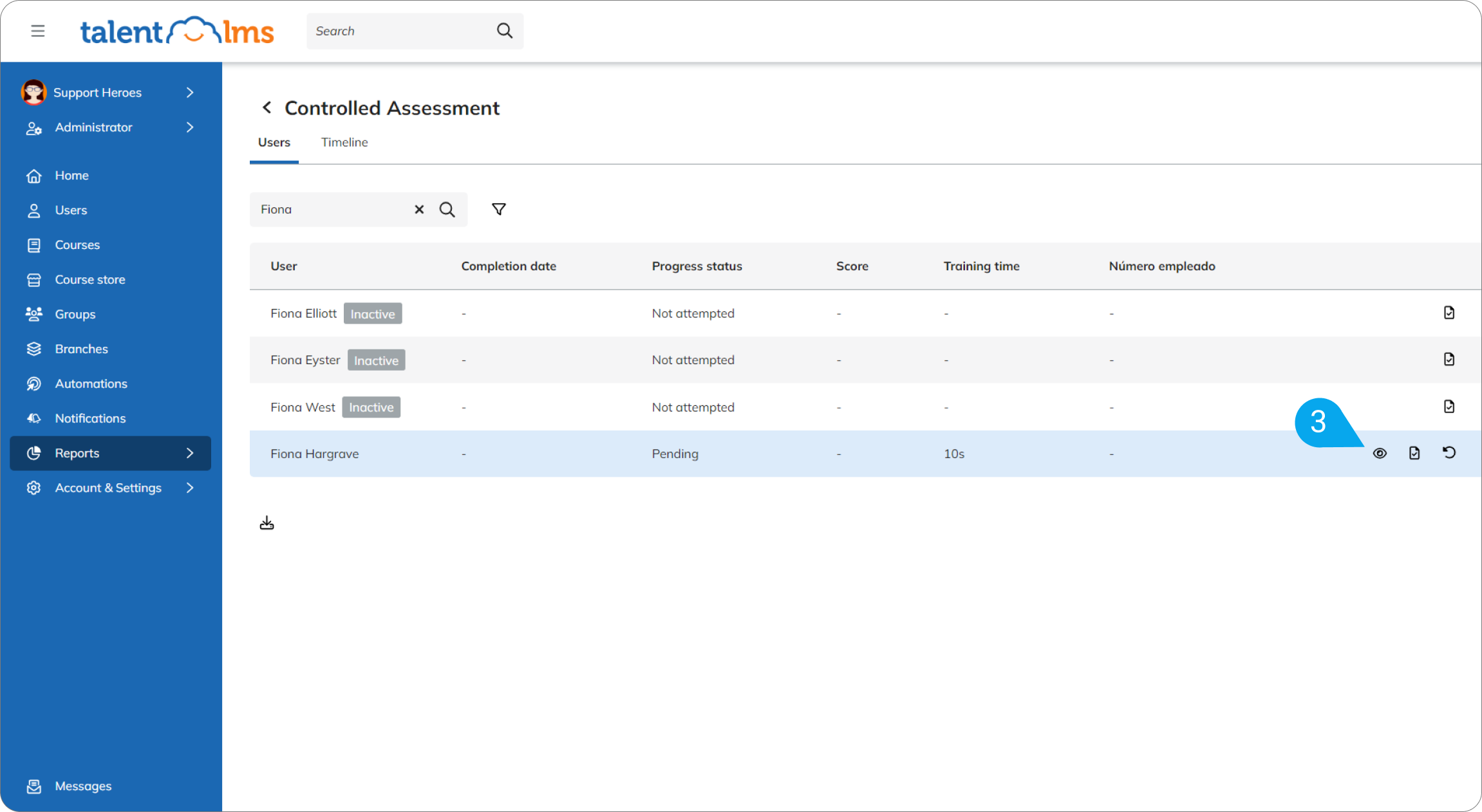This screenshot has height=812, width=1482.
Task: Sort by the User column header
Action: (284, 266)
